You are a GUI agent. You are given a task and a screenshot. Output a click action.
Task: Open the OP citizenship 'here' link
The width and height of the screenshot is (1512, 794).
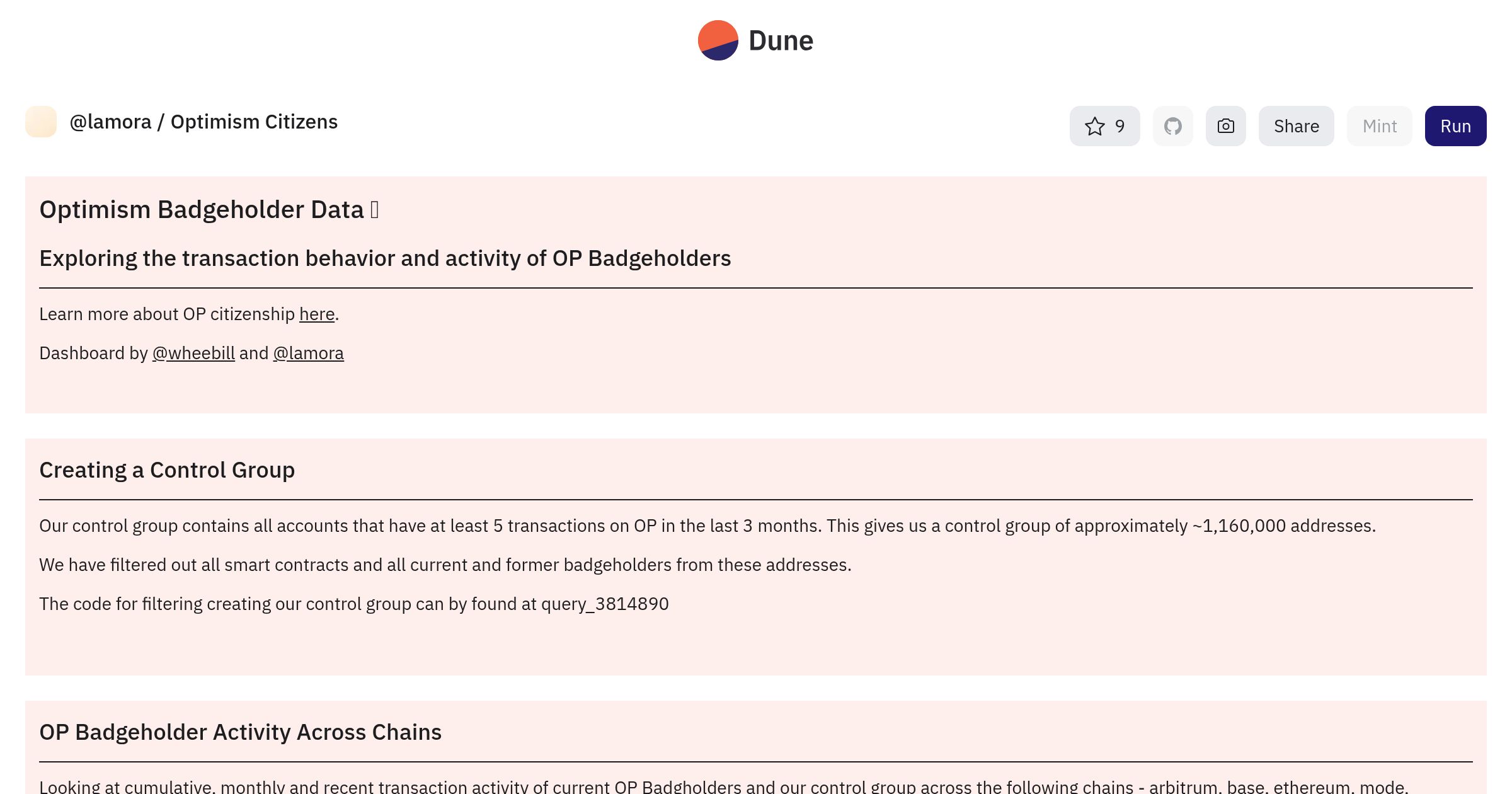(x=316, y=314)
